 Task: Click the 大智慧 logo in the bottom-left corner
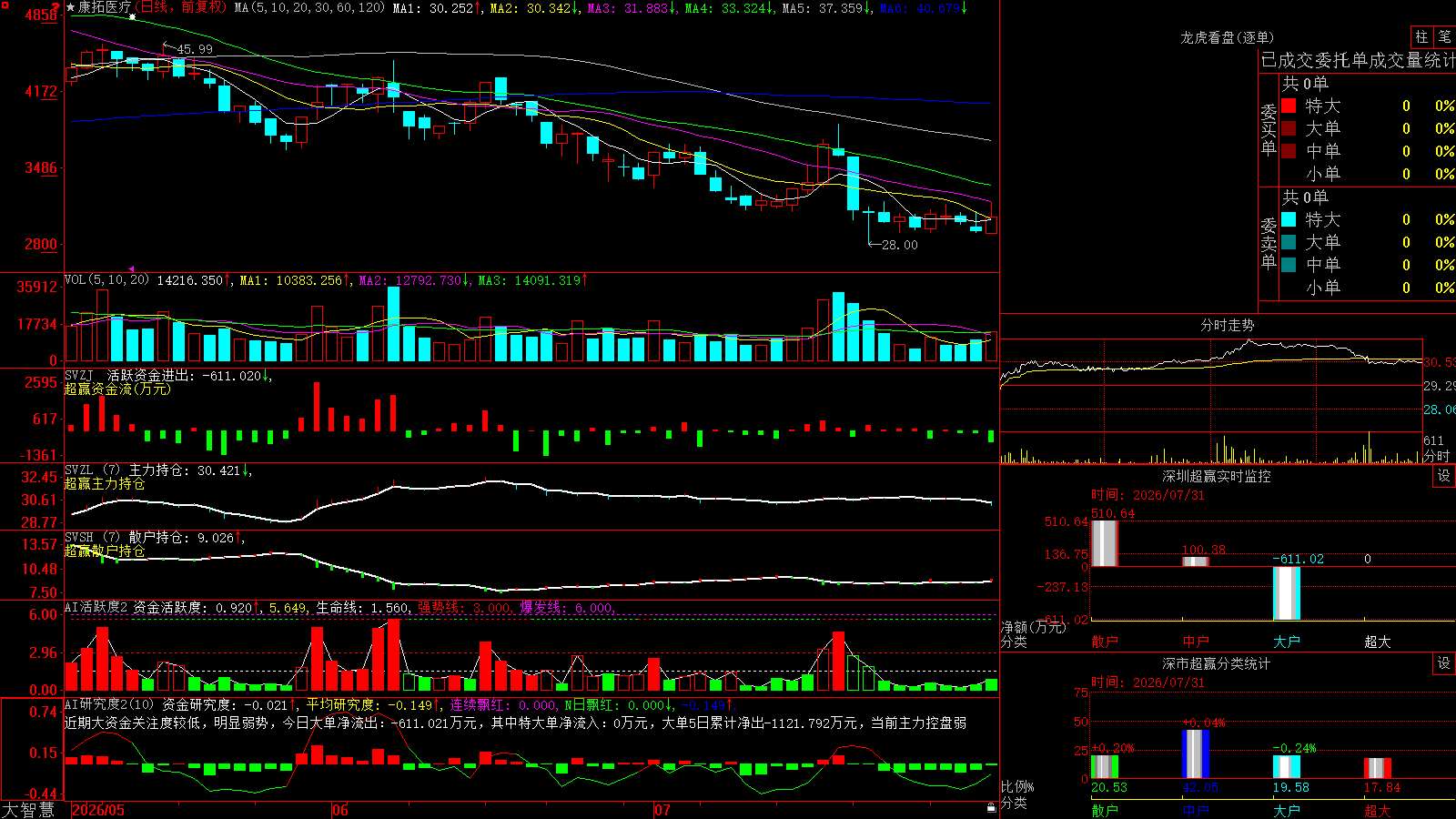coord(28,810)
